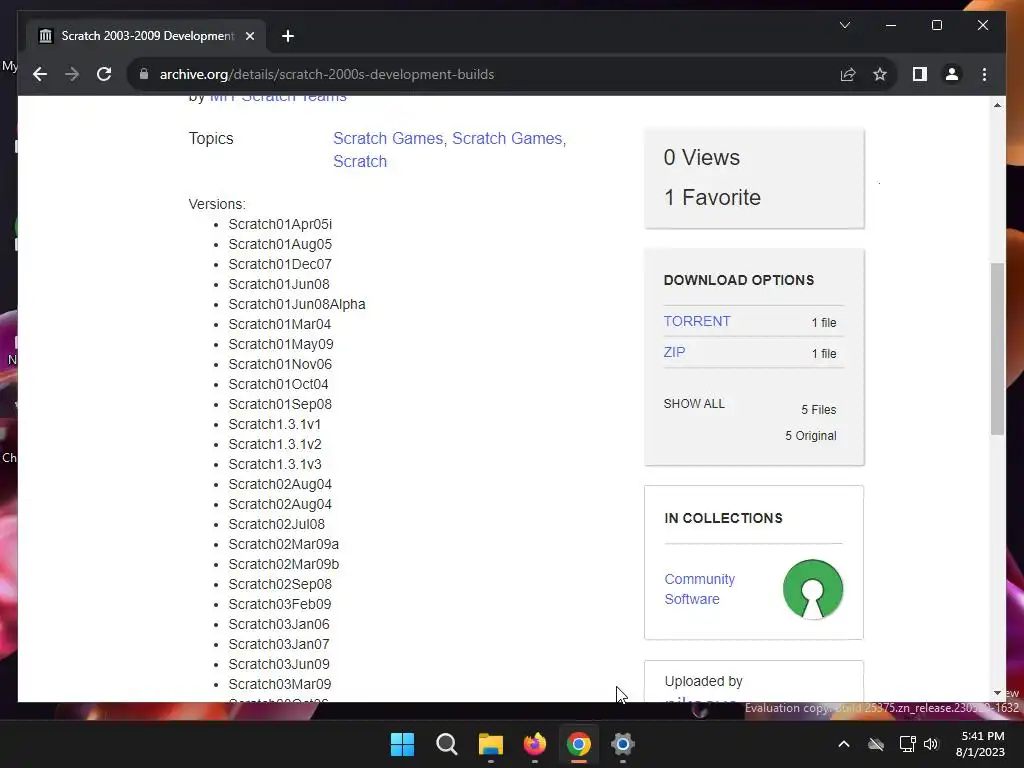The width and height of the screenshot is (1024, 768).
Task: Click the Scratch01Apr05i list entry
Action: pos(280,224)
